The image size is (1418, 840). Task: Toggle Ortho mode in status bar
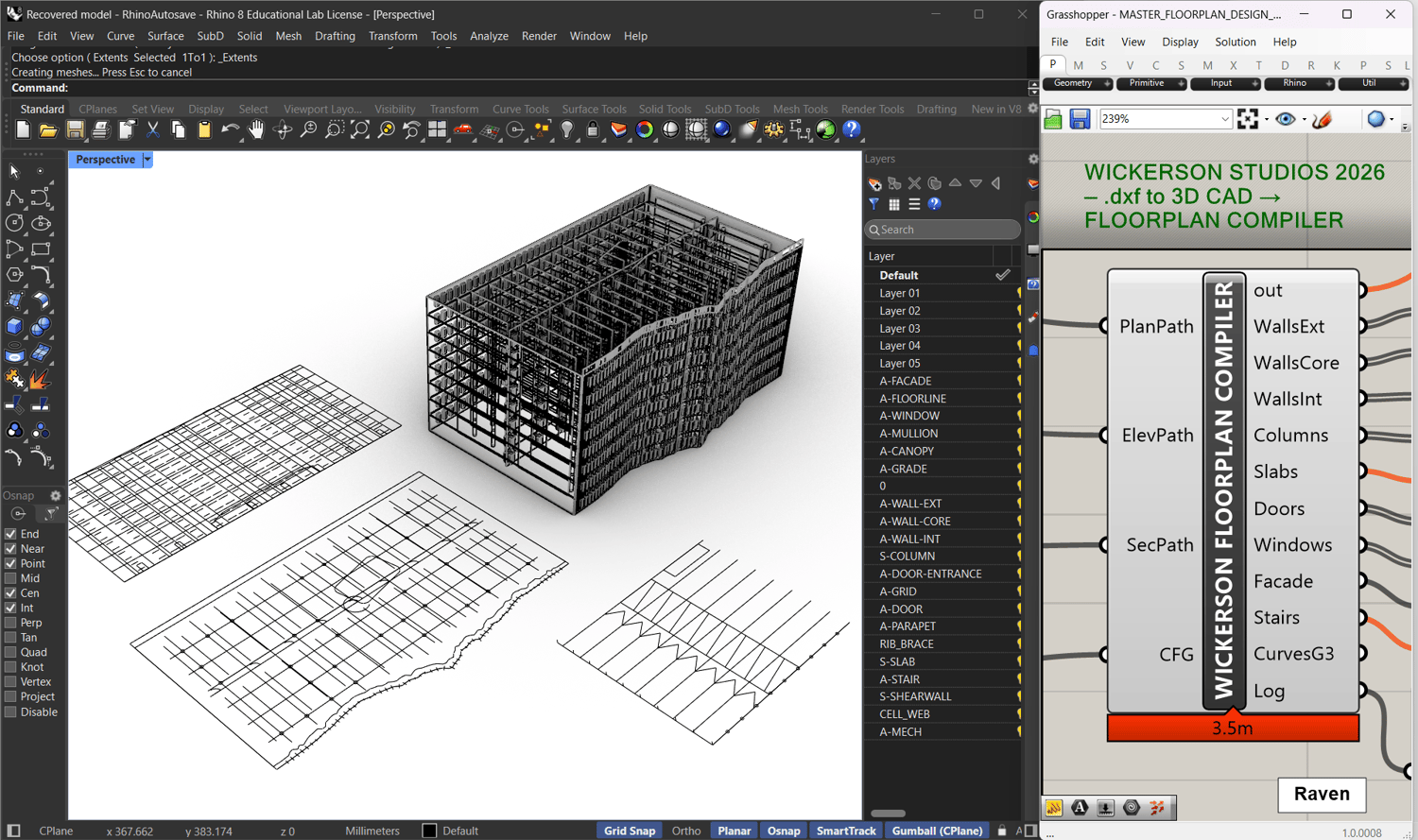(685, 831)
